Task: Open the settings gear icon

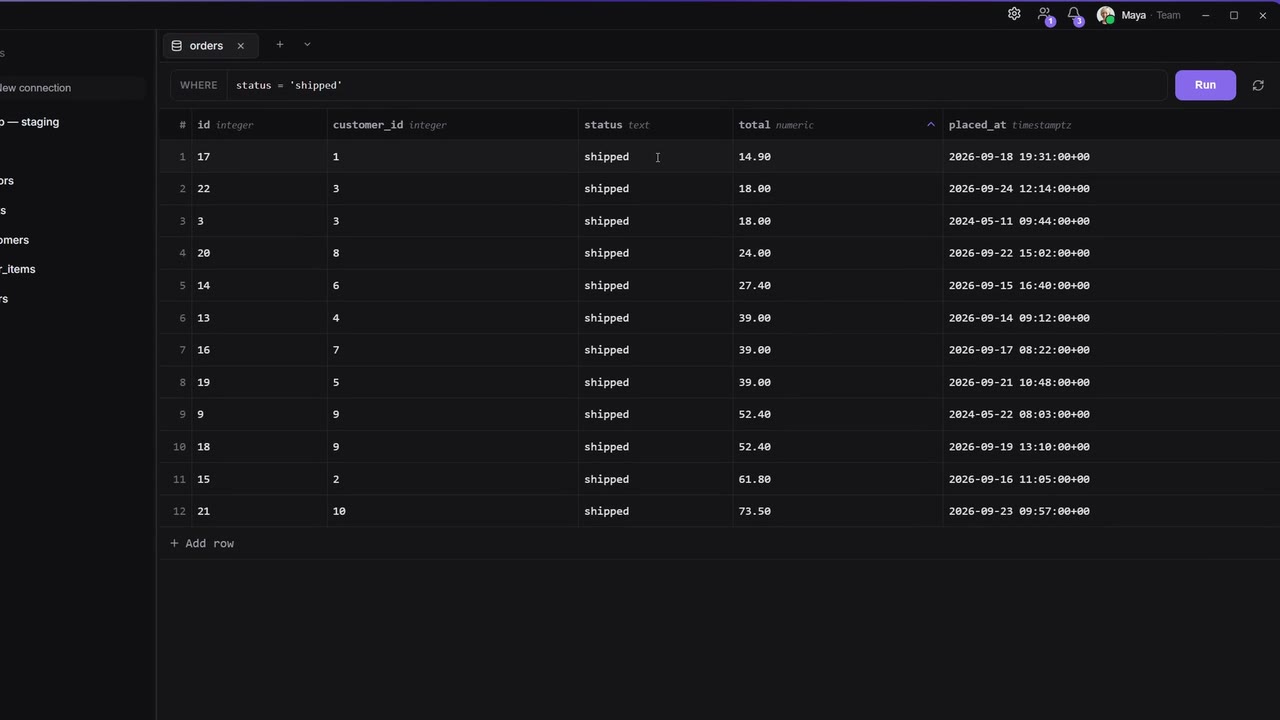Action: (1014, 14)
